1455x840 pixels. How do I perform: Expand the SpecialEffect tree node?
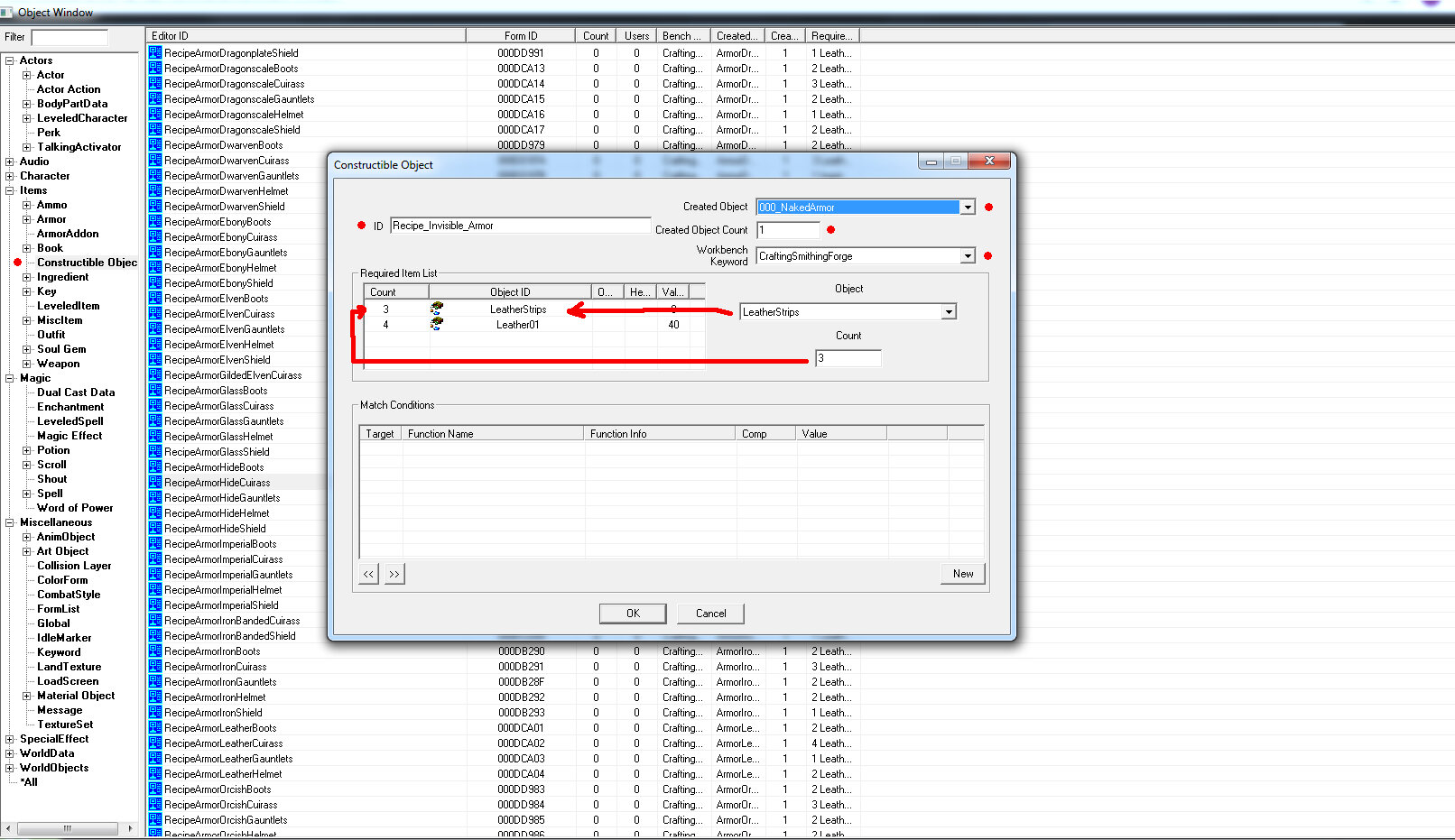click(x=10, y=739)
